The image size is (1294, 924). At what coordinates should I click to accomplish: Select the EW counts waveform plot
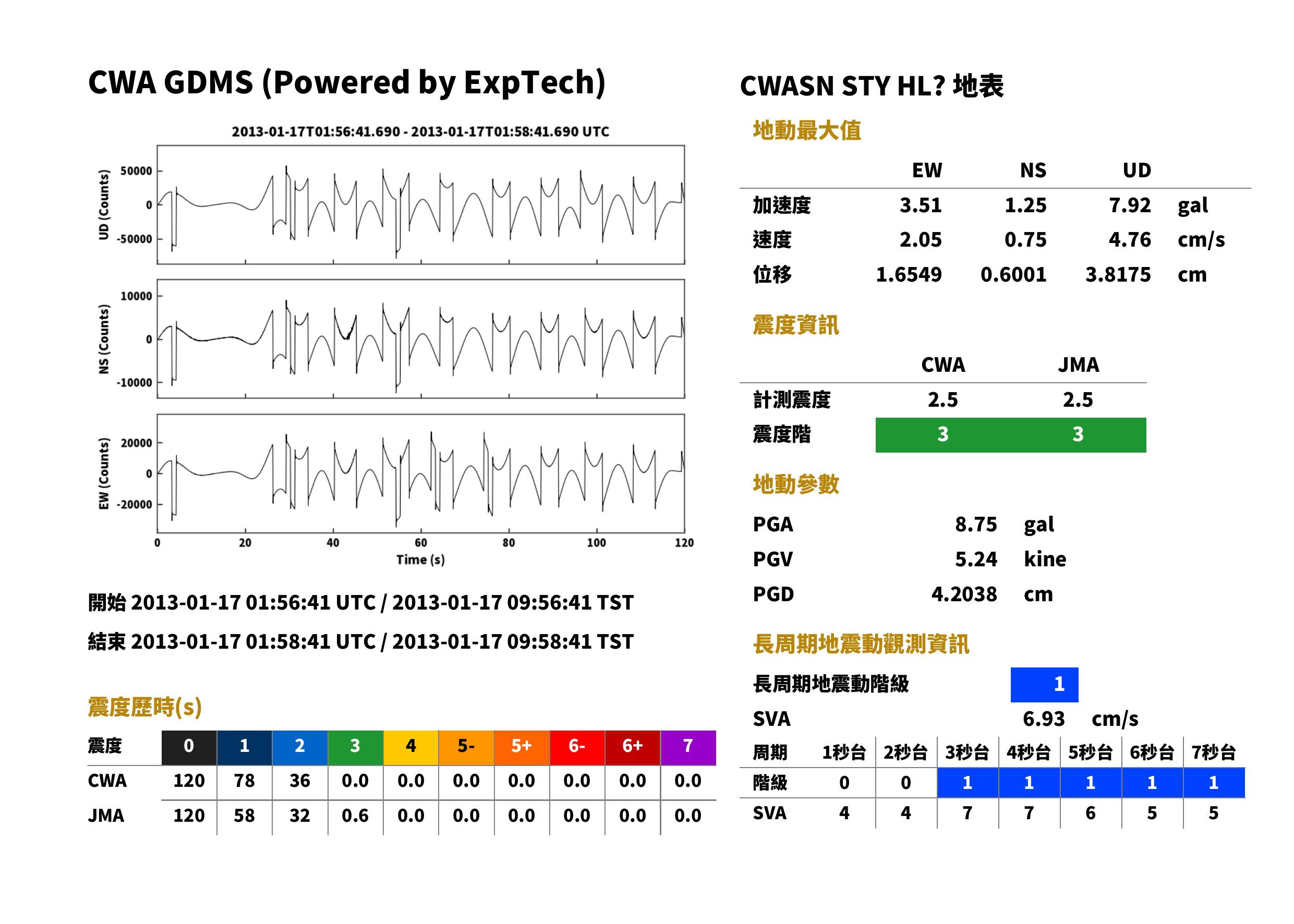[420, 473]
